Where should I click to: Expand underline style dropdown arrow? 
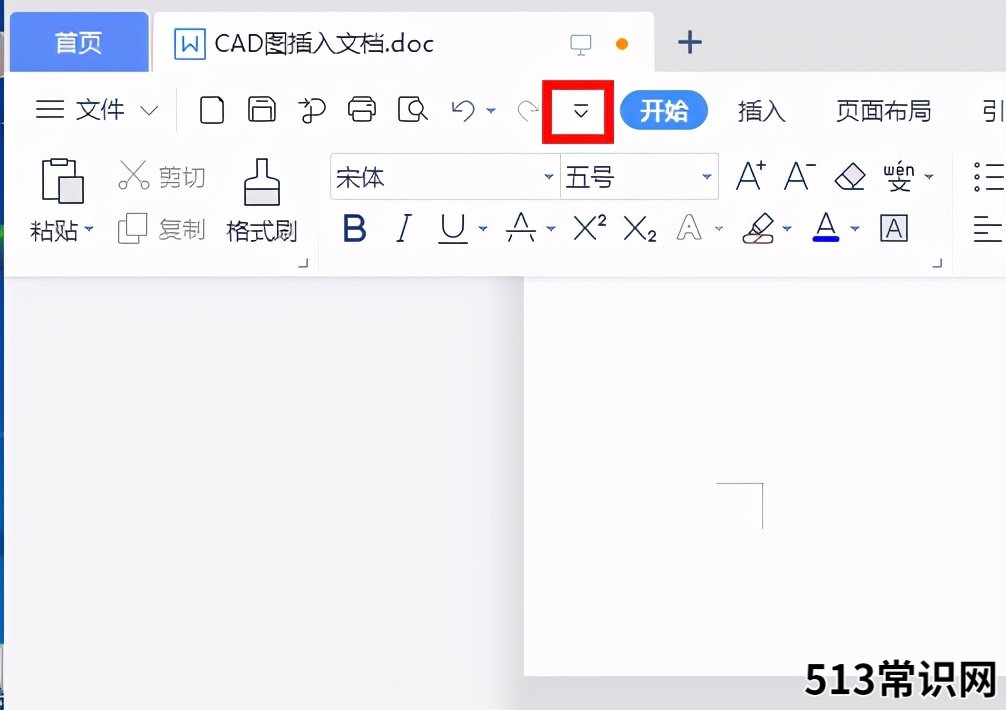(482, 228)
